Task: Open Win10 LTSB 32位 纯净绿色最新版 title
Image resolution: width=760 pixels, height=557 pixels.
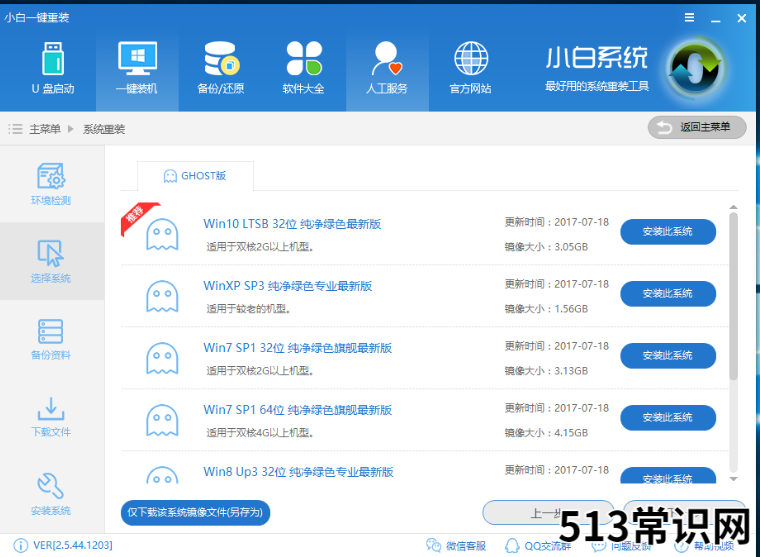Action: click(292, 224)
